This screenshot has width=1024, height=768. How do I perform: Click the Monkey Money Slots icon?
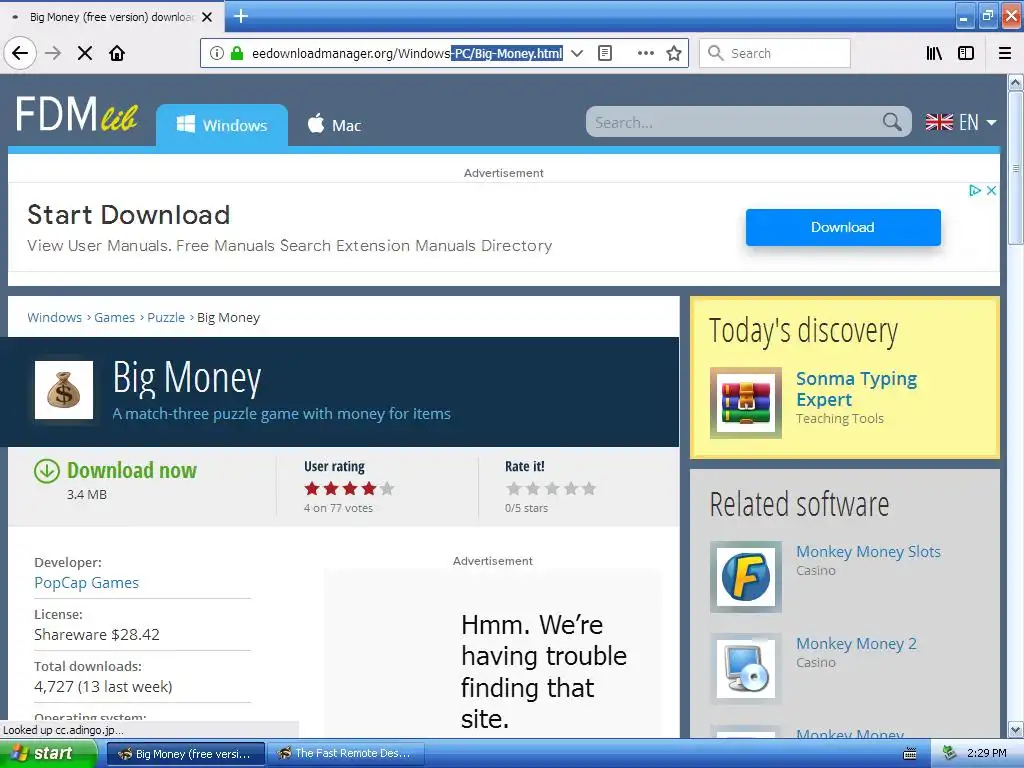click(746, 577)
